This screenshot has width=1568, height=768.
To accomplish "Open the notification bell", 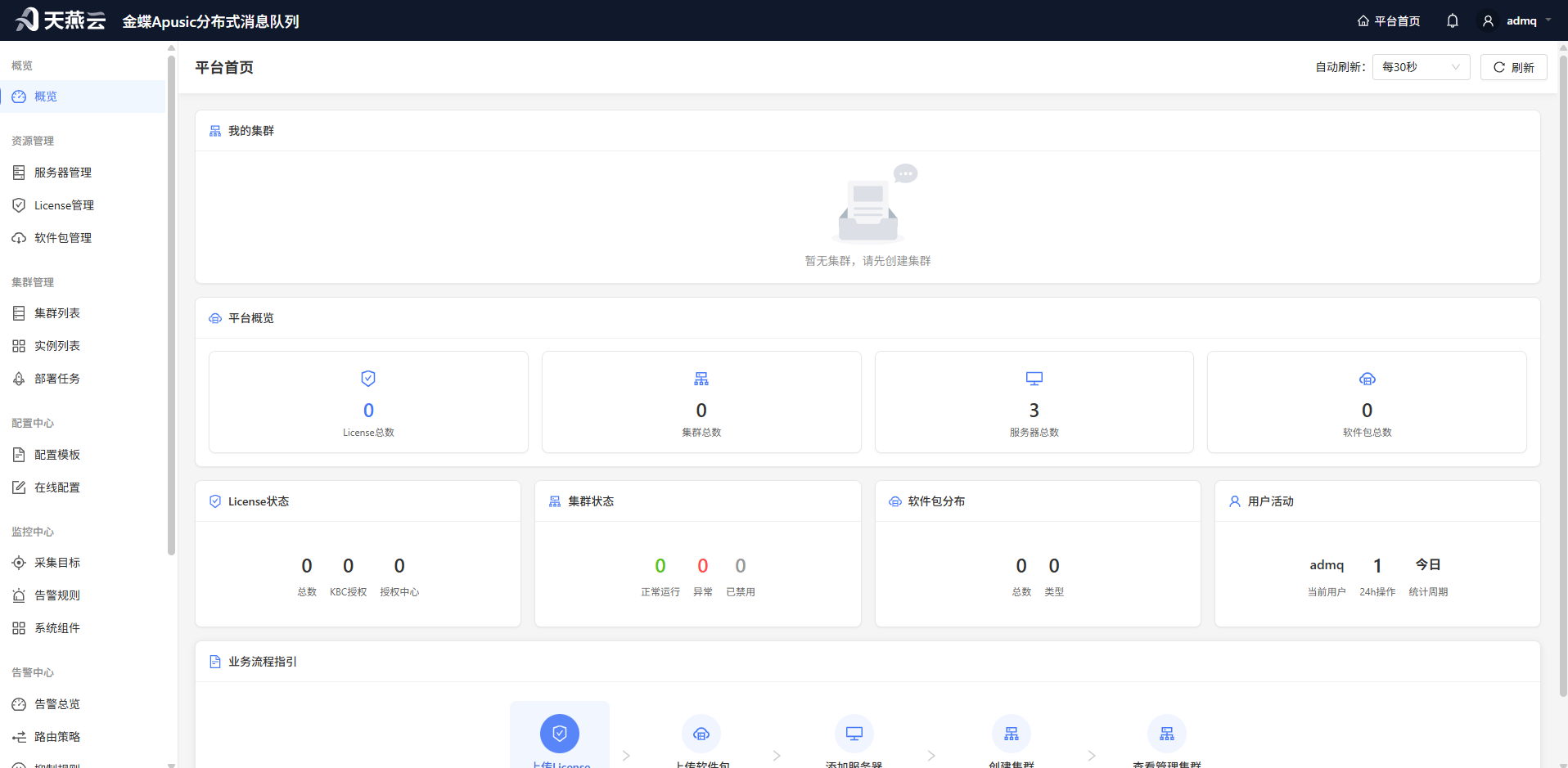I will (x=1453, y=21).
